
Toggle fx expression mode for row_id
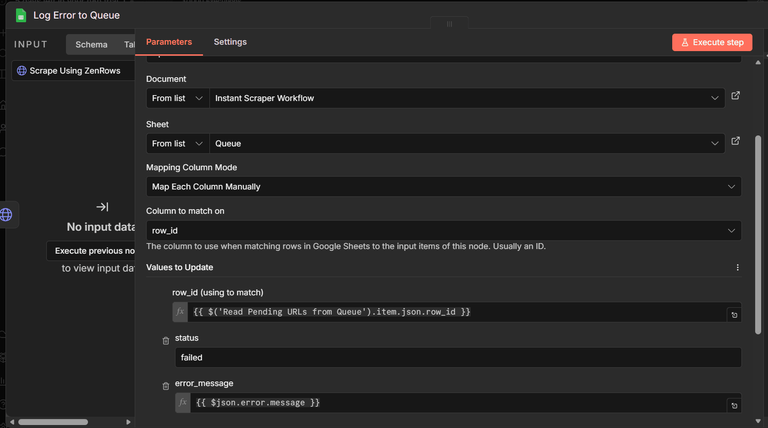[x=180, y=312]
